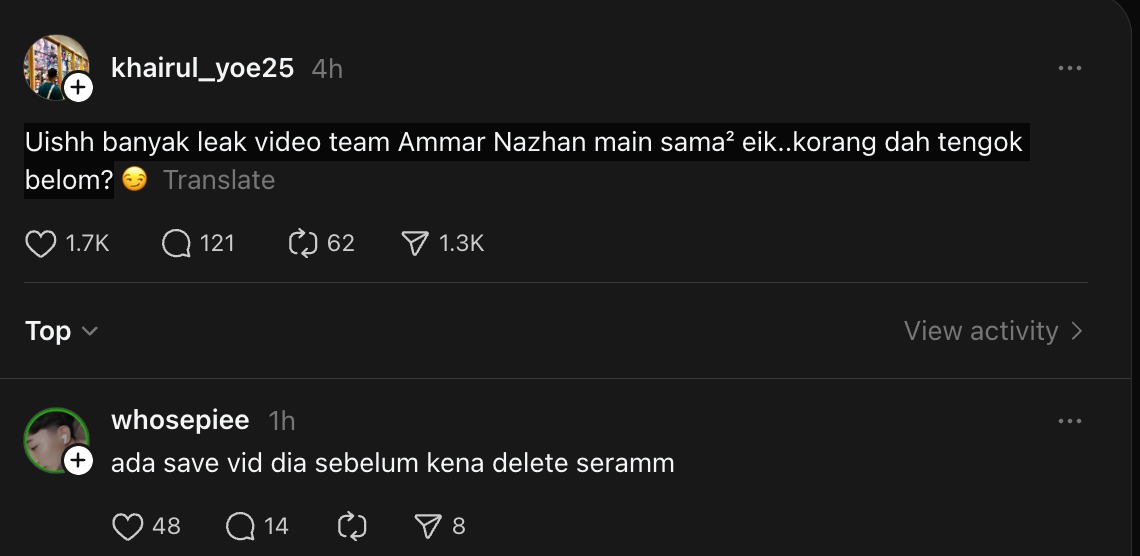The width and height of the screenshot is (1140, 556).
Task: Open khairul_yoe25 username profile link
Action: (202, 68)
